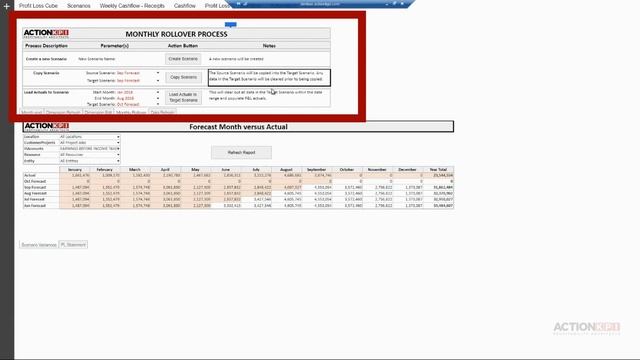Open the Load Actuals Target Scenario dropdown

158,104
